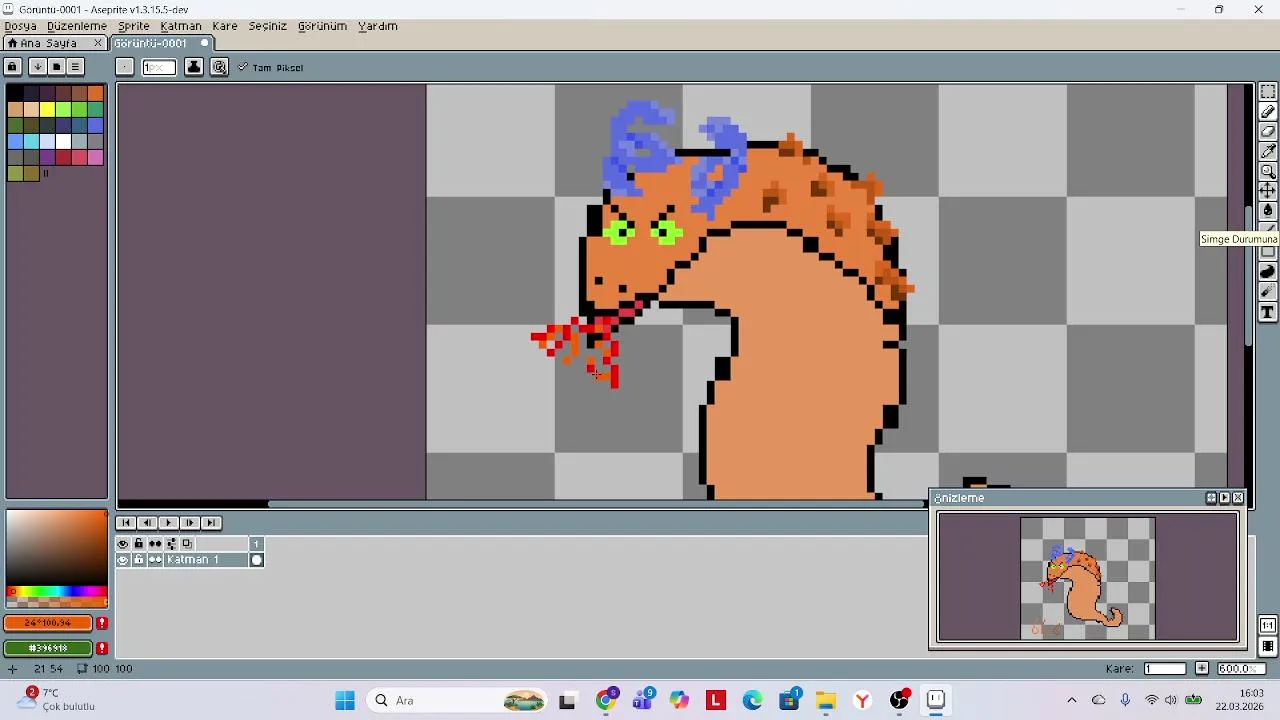Open the palette options menu
This screenshot has width=1280, height=720.
(x=75, y=67)
